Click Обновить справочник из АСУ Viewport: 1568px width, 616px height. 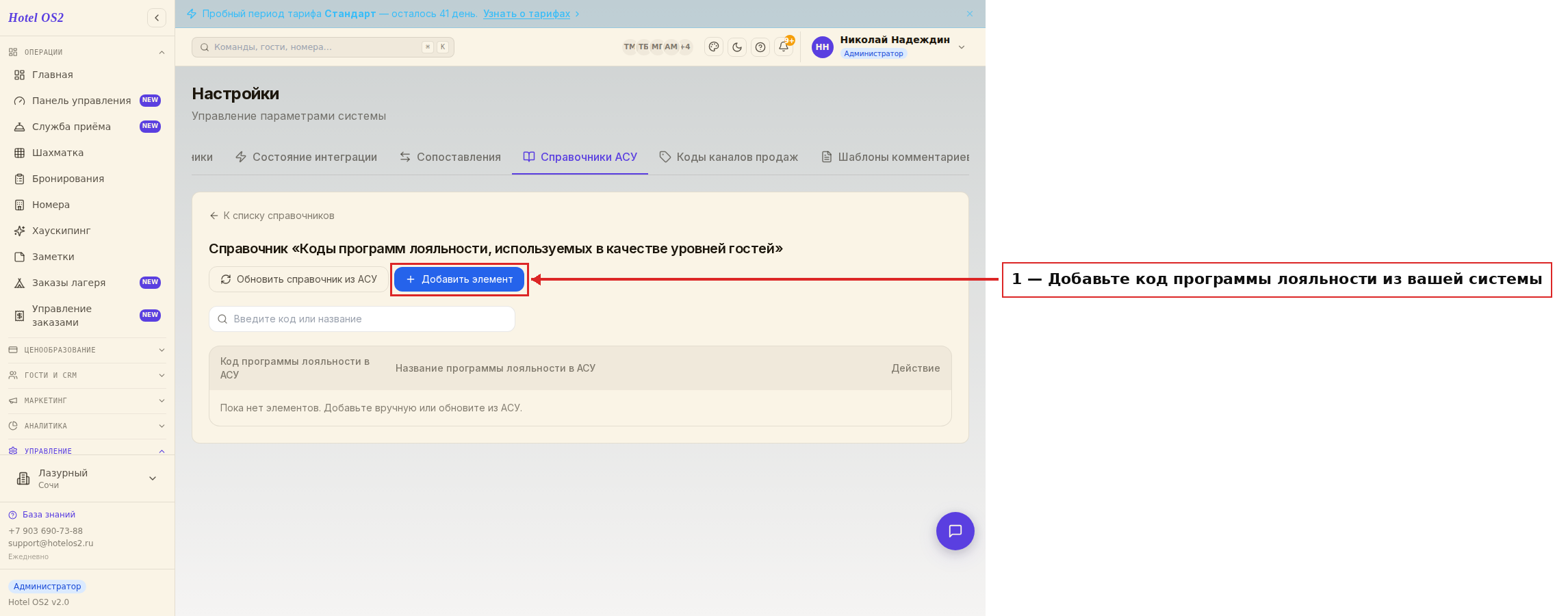298,279
